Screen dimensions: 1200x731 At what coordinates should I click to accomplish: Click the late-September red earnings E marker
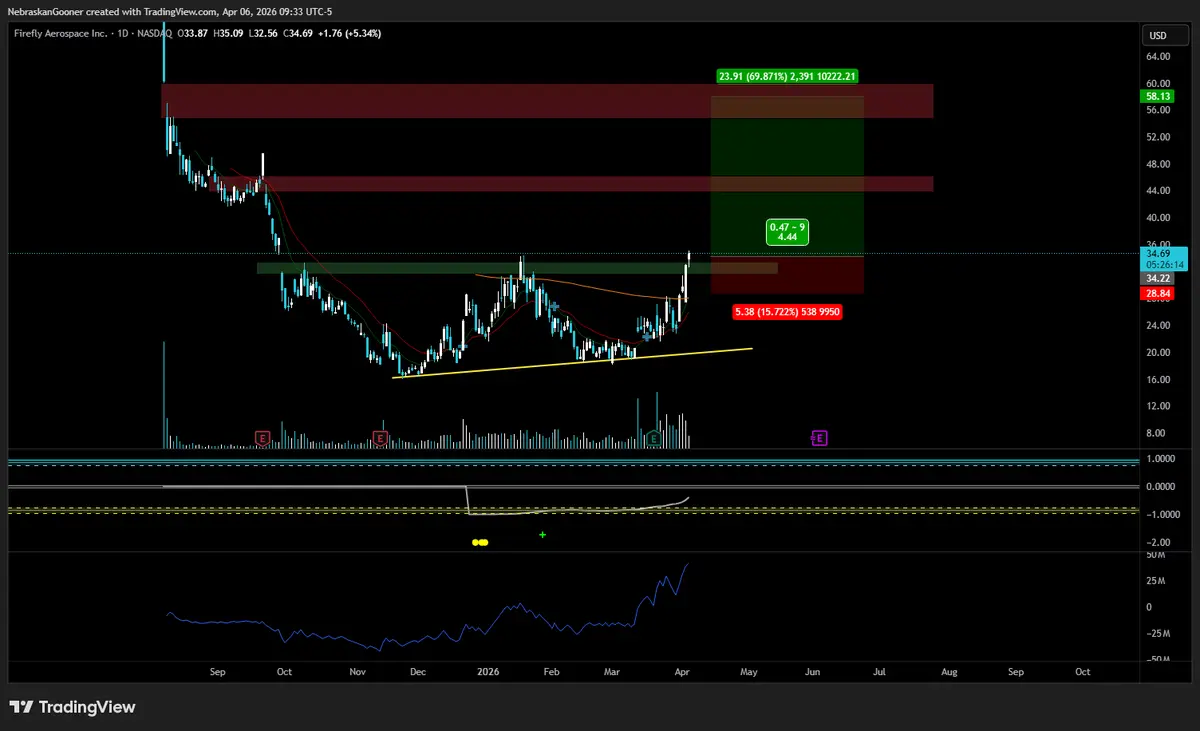pos(262,438)
